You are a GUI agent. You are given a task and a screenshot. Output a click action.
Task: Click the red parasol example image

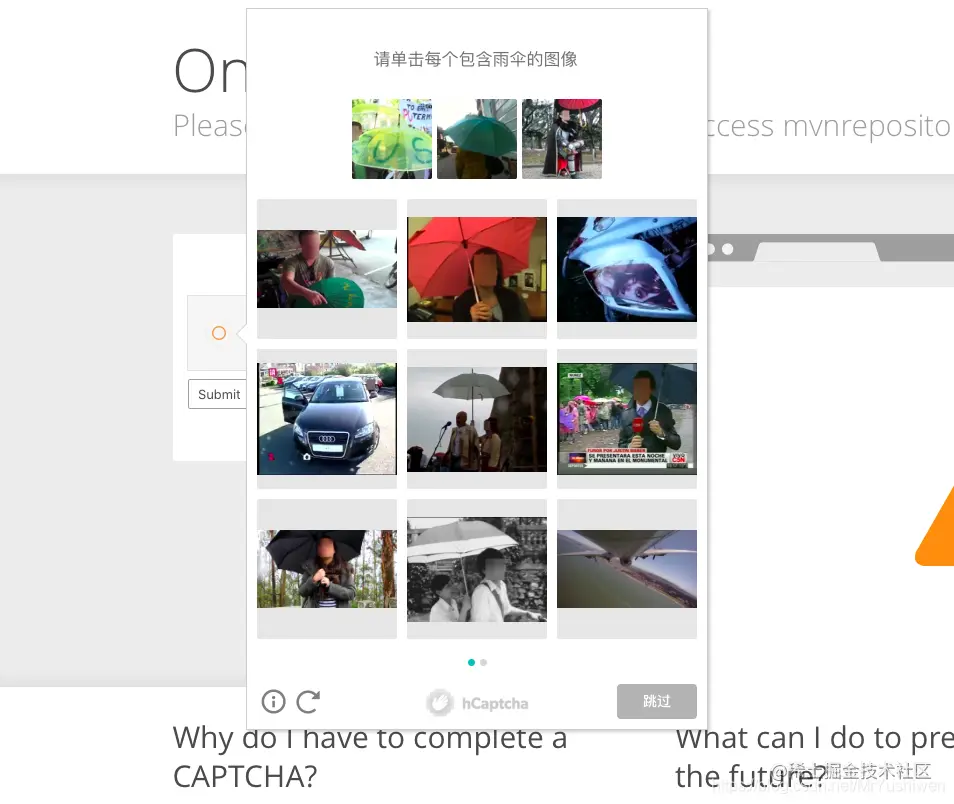[562, 139]
